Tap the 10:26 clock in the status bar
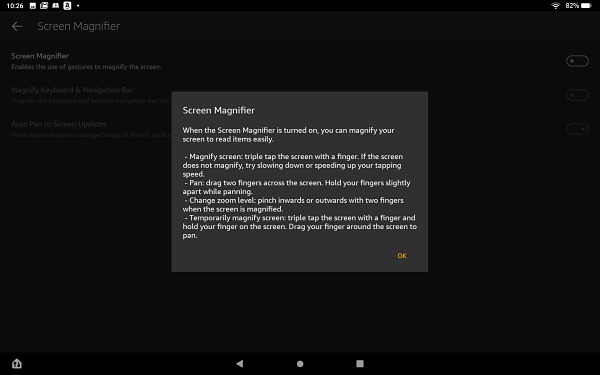Image resolution: width=600 pixels, height=375 pixels. point(15,6)
